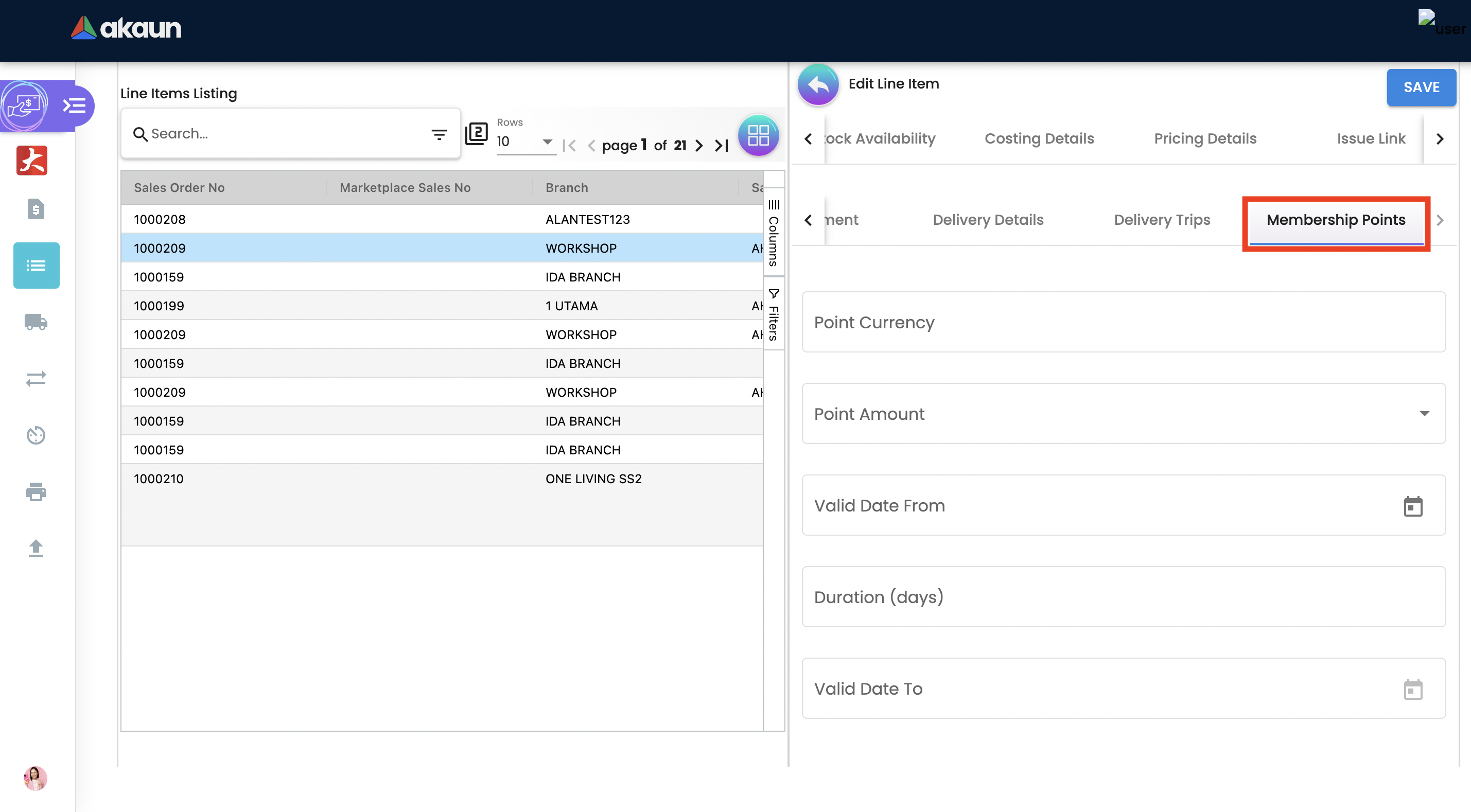Open the printer icon in sidebar
The height and width of the screenshot is (812, 1471).
click(36, 491)
